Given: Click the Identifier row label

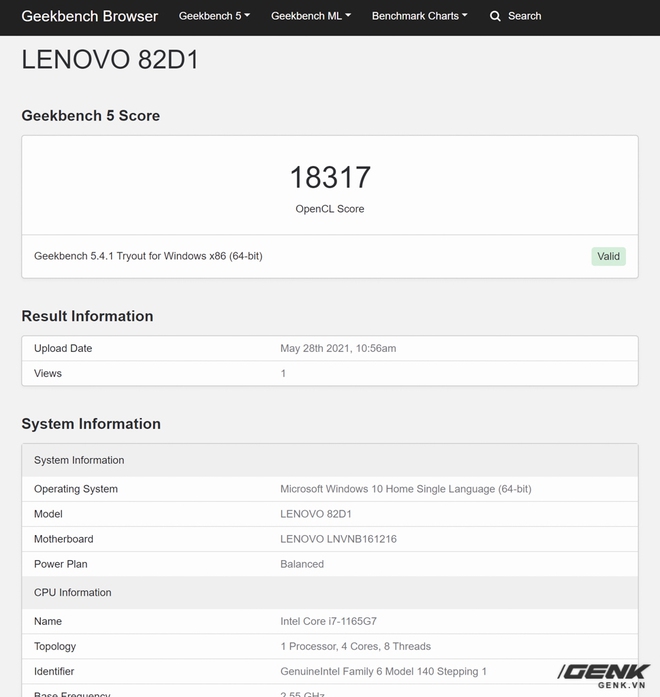Looking at the screenshot, I should pyautogui.click(x=54, y=671).
